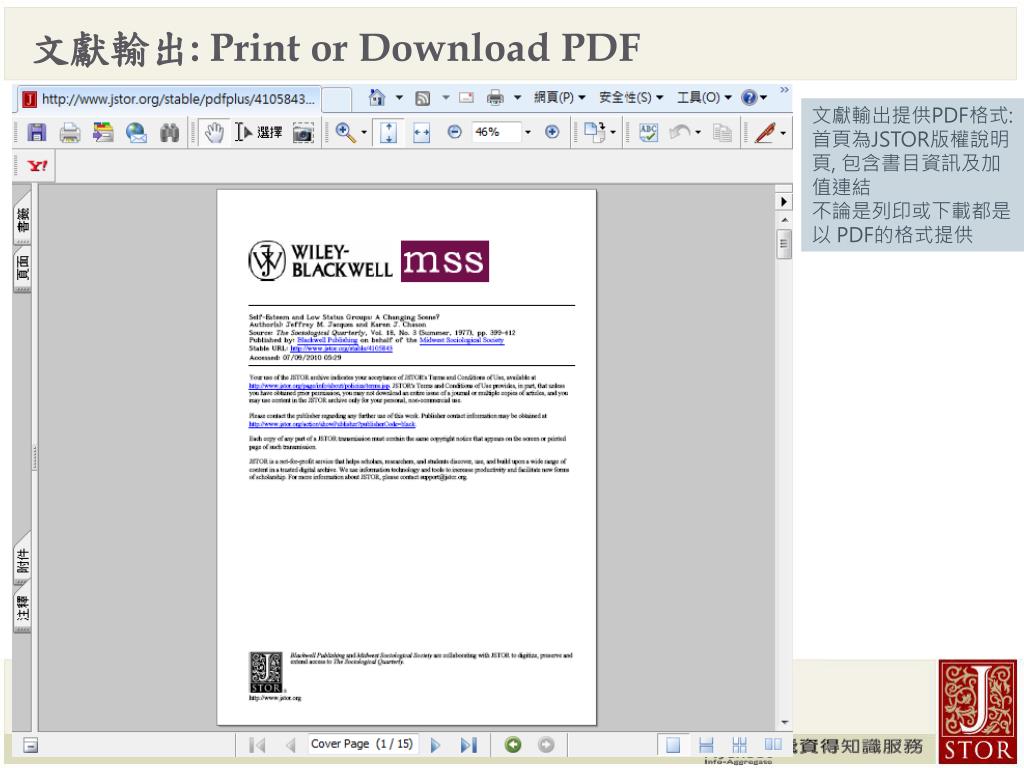Switch to continuous page layout

706,744
